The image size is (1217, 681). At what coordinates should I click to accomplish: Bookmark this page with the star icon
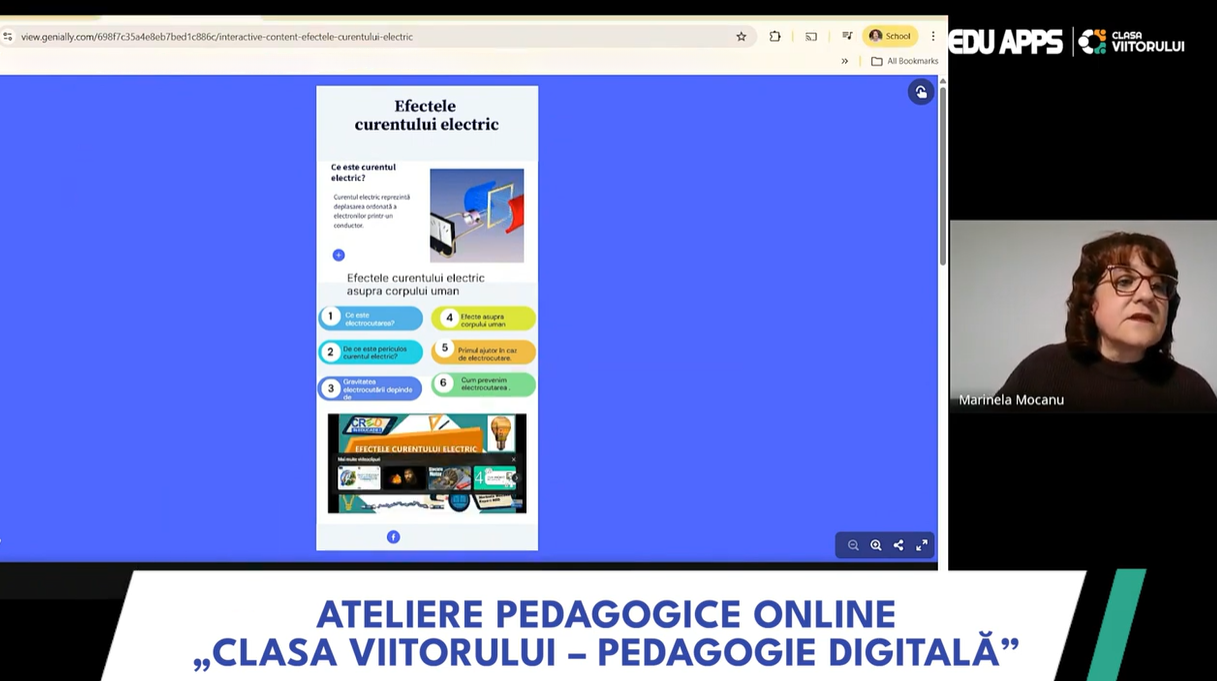[741, 36]
